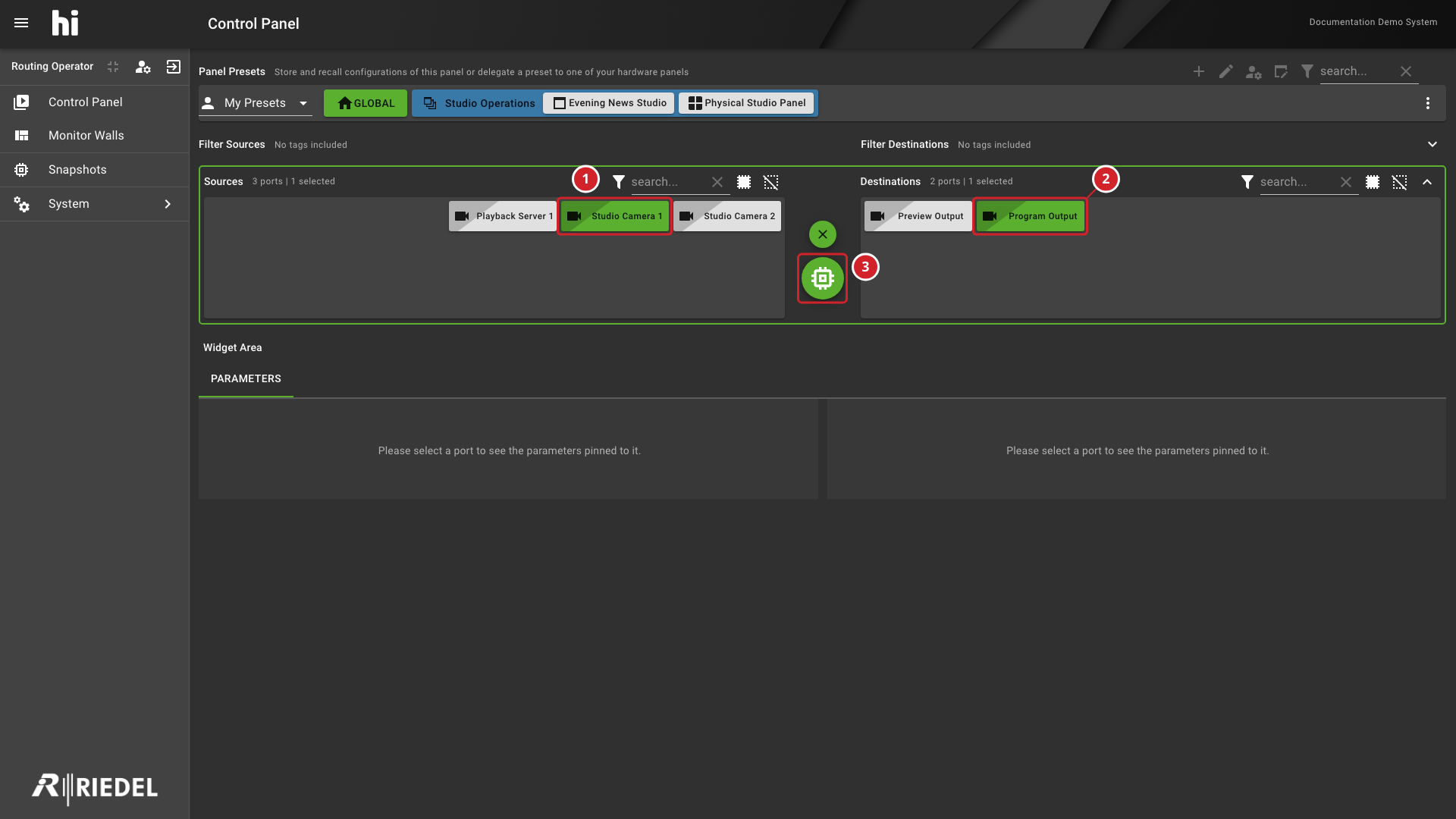Image resolution: width=1456 pixels, height=819 pixels.
Task: Click the Sources filter funnel icon
Action: point(619,182)
